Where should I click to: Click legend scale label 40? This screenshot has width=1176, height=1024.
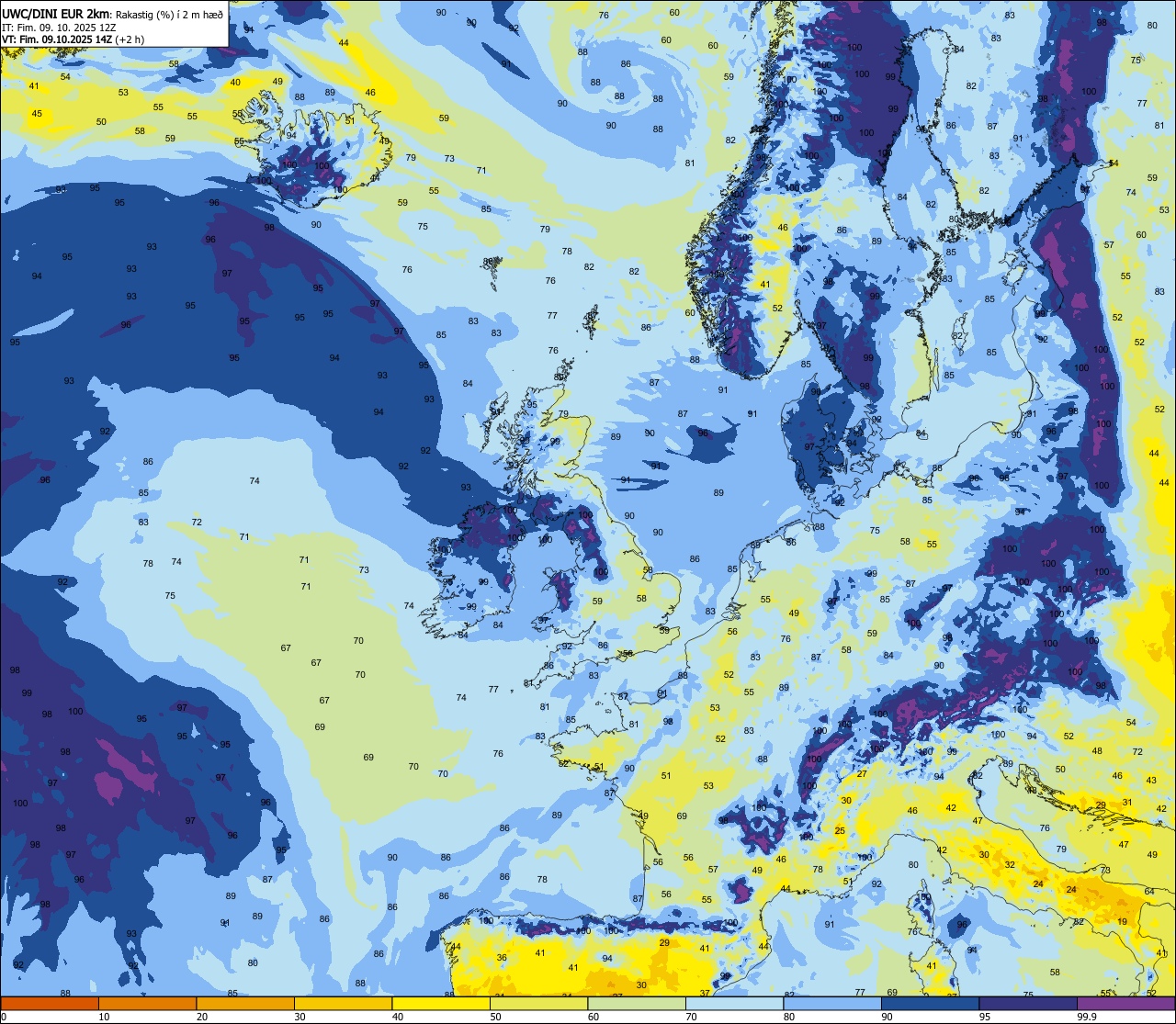pos(397,1017)
